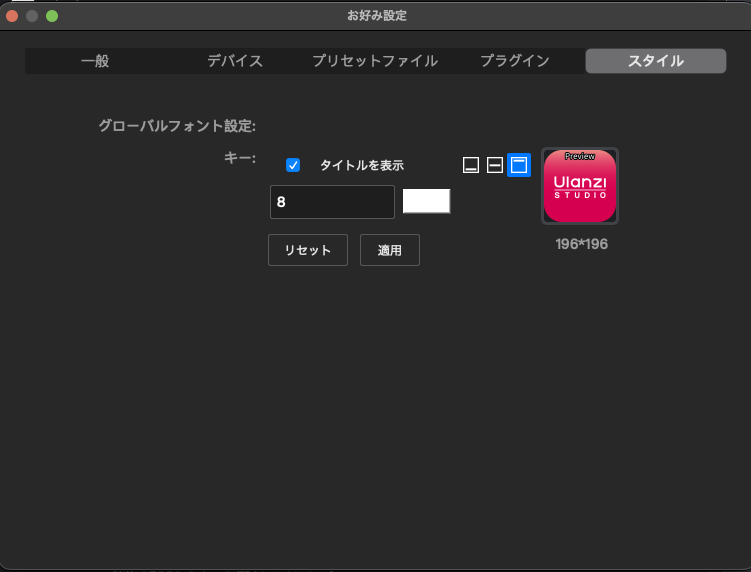Focus the font size field showing 8
The width and height of the screenshot is (751, 572).
click(332, 202)
